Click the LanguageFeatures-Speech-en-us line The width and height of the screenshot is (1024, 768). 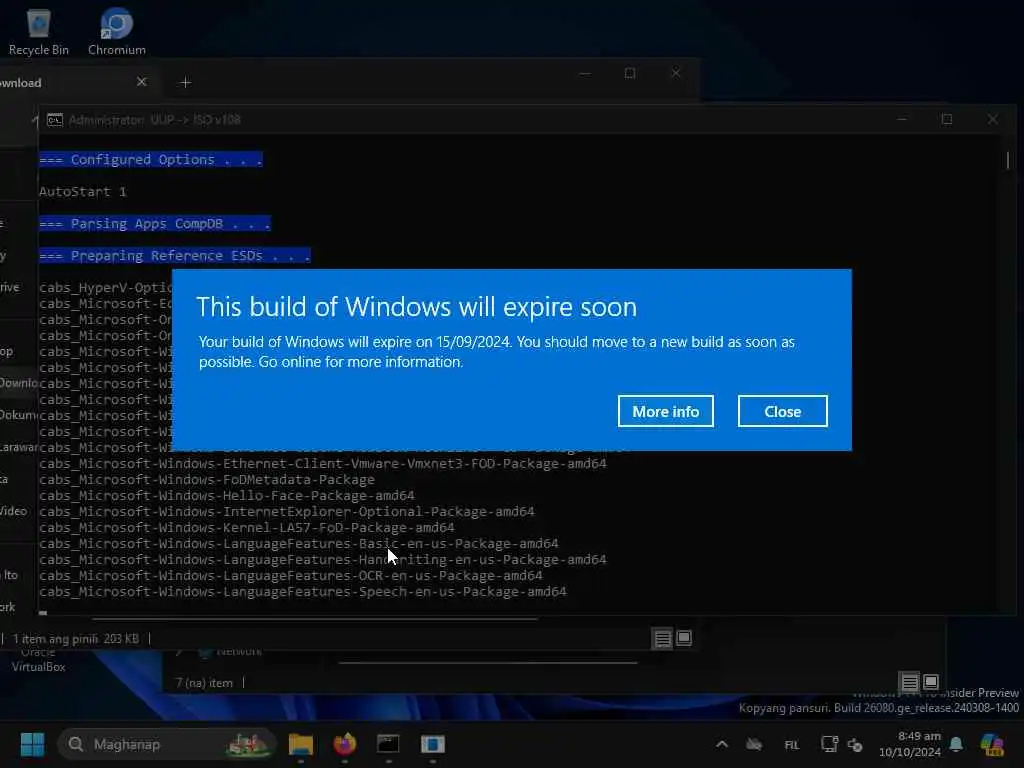coord(303,592)
